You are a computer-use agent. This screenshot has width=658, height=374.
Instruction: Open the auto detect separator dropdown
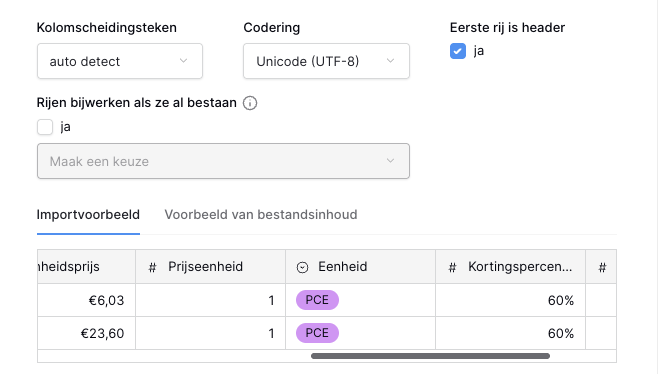click(120, 61)
